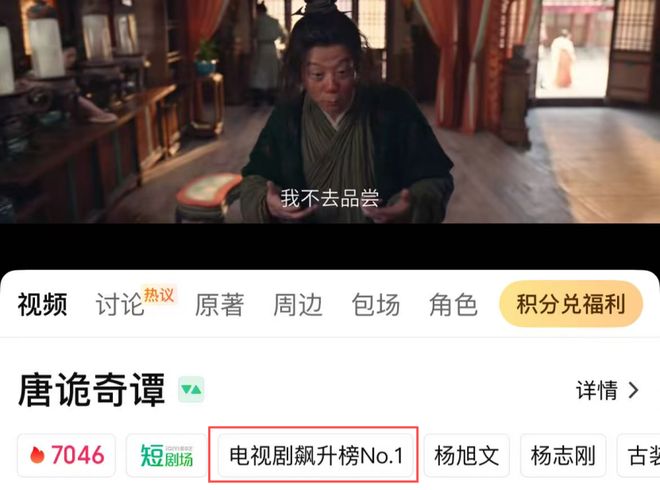Tap the 电视剧飙升榜No.1 tag
This screenshot has height=490, width=660.
click(316, 455)
